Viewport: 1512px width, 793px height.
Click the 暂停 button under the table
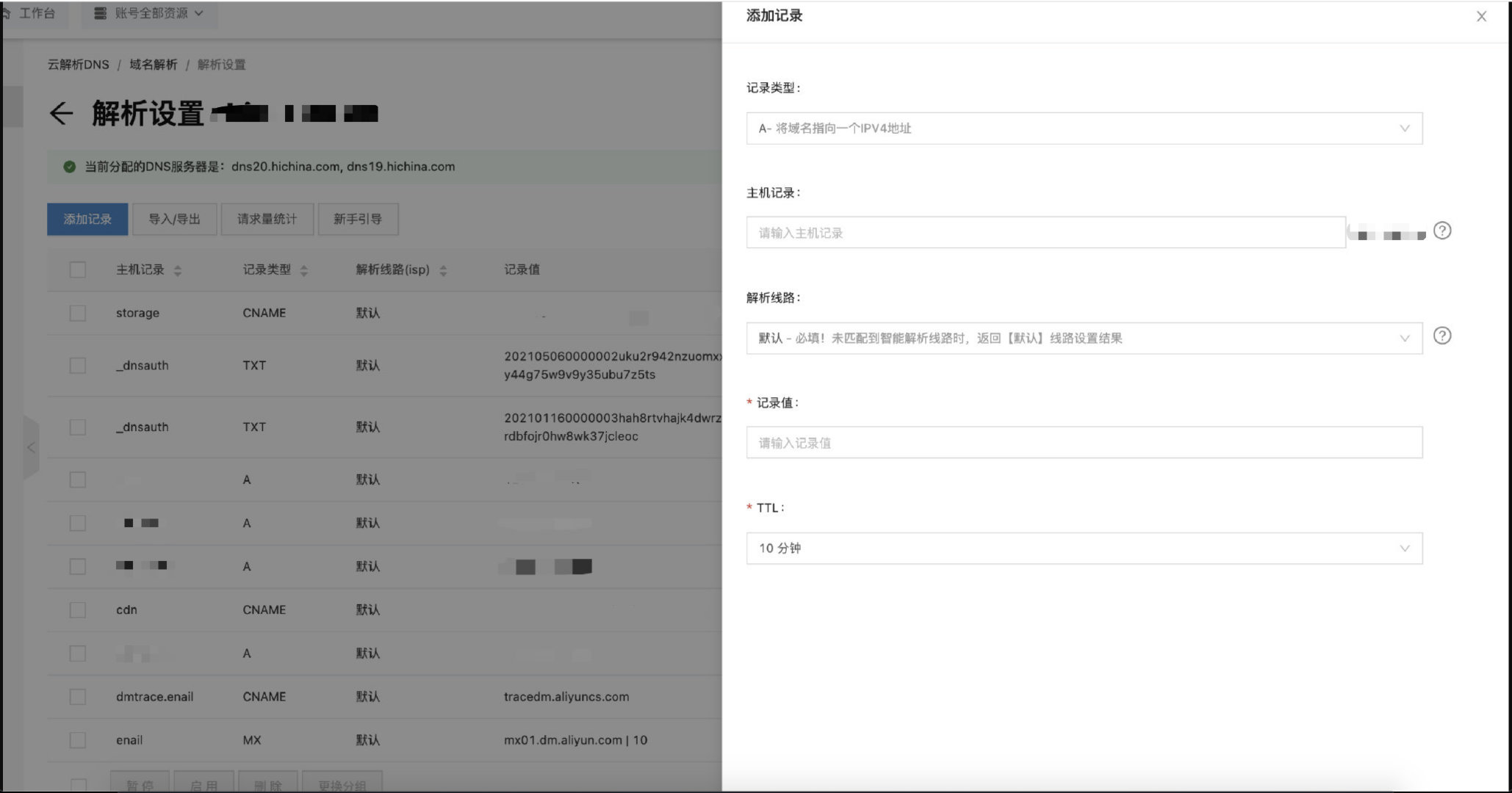pyautogui.click(x=140, y=783)
